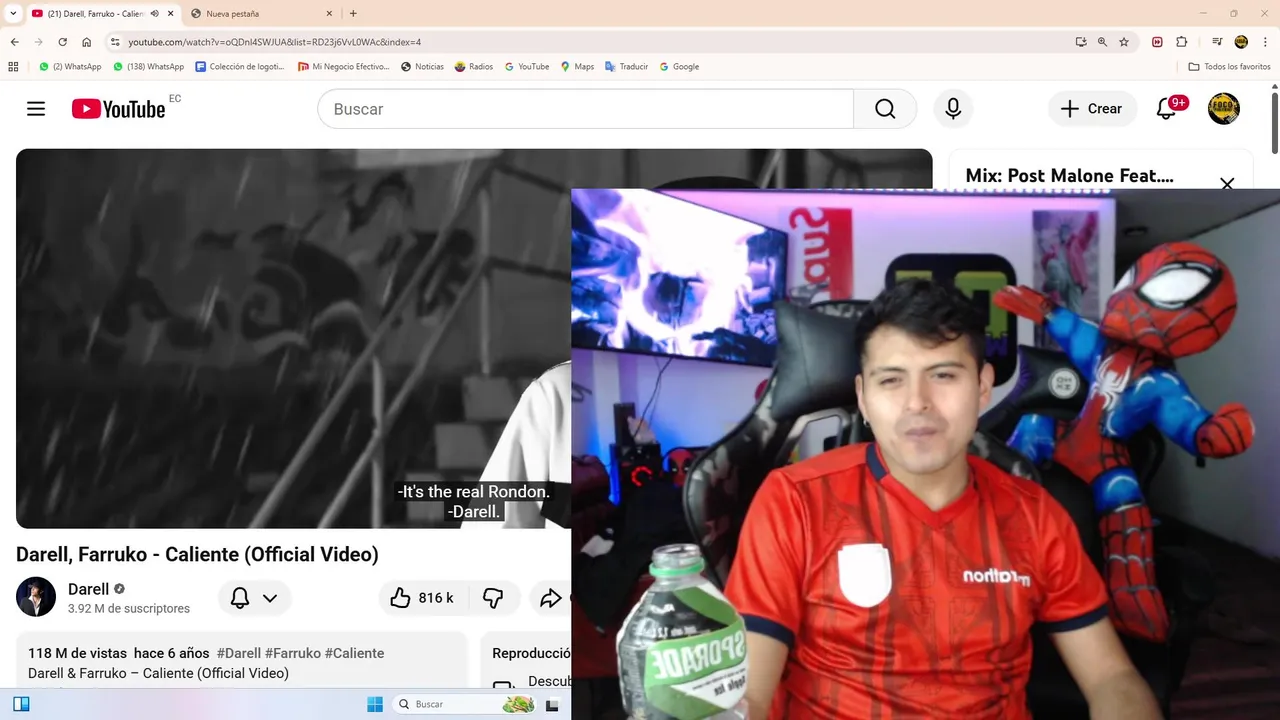The width and height of the screenshot is (1280, 720).
Task: Reload the page in browser
Action: click(x=62, y=42)
